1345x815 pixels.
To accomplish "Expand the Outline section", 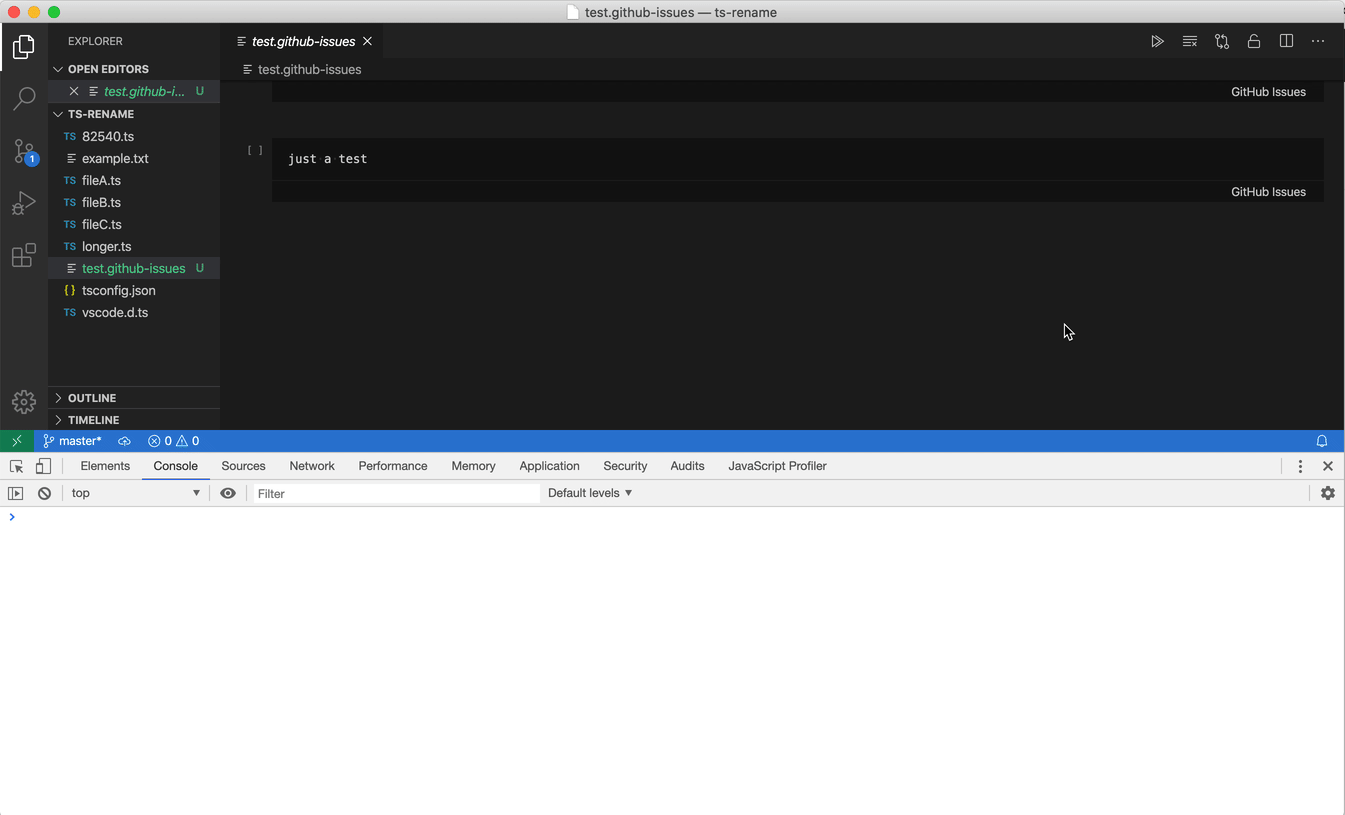I will pos(134,398).
